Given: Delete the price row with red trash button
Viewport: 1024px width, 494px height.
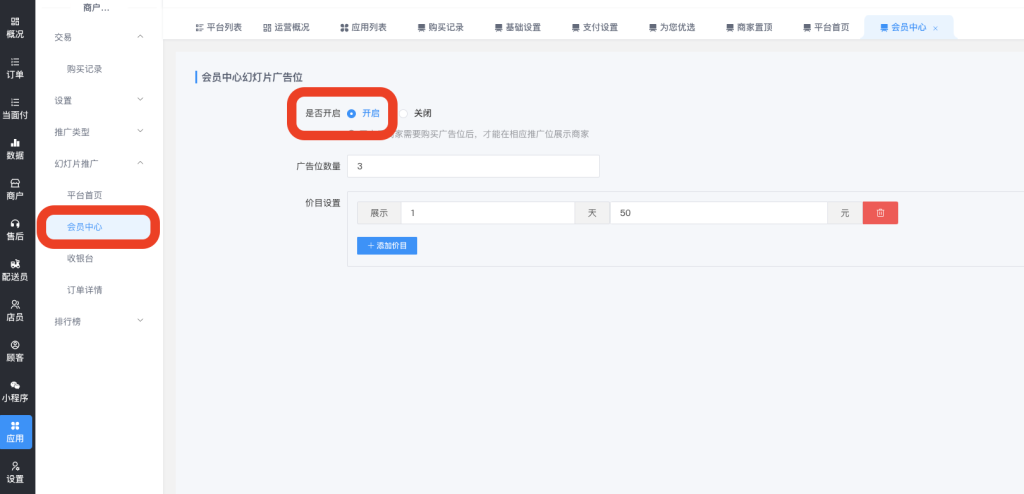Looking at the screenshot, I should pos(880,213).
